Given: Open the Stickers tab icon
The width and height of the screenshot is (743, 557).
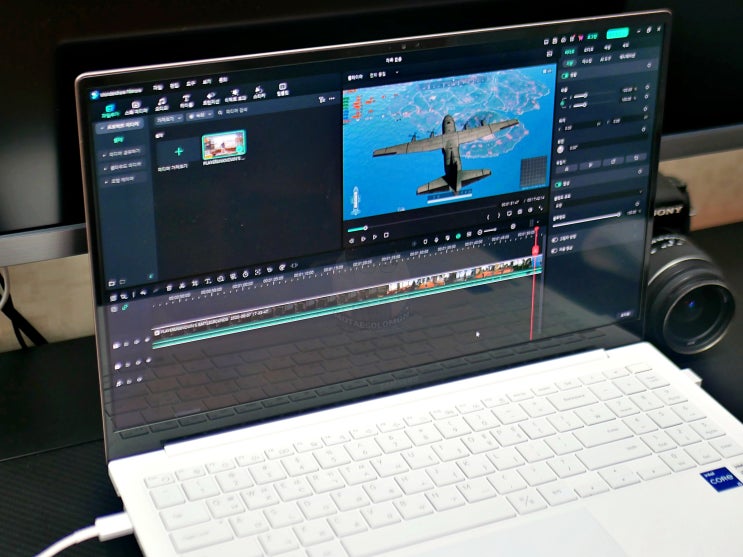Looking at the screenshot, I should (259, 92).
